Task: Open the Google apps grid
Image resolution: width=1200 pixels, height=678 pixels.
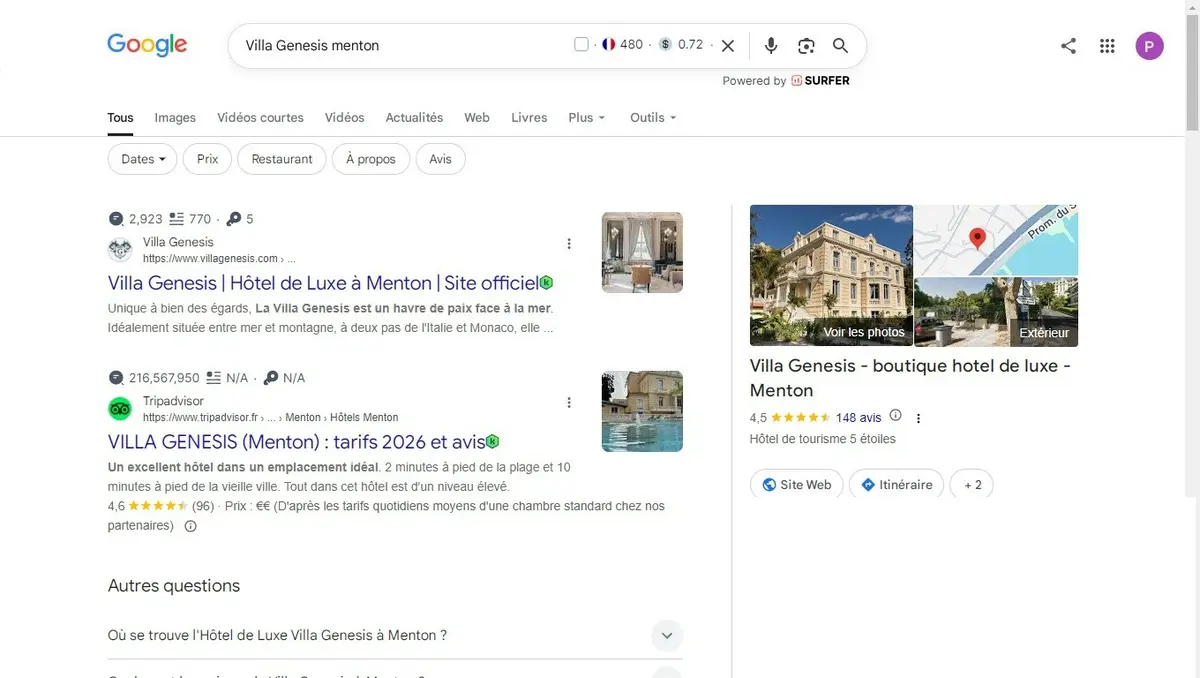Action: [x=1107, y=46]
